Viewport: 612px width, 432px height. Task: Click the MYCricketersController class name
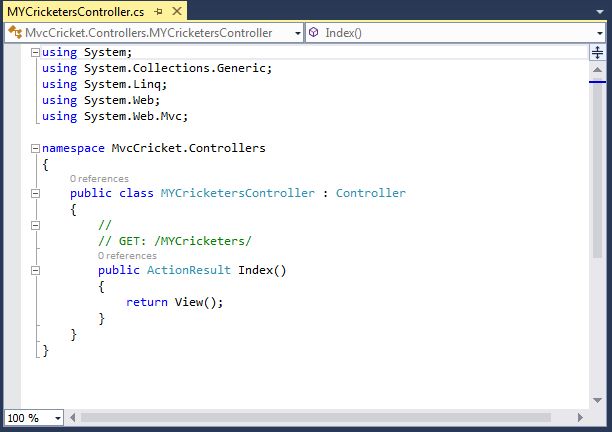click(238, 193)
